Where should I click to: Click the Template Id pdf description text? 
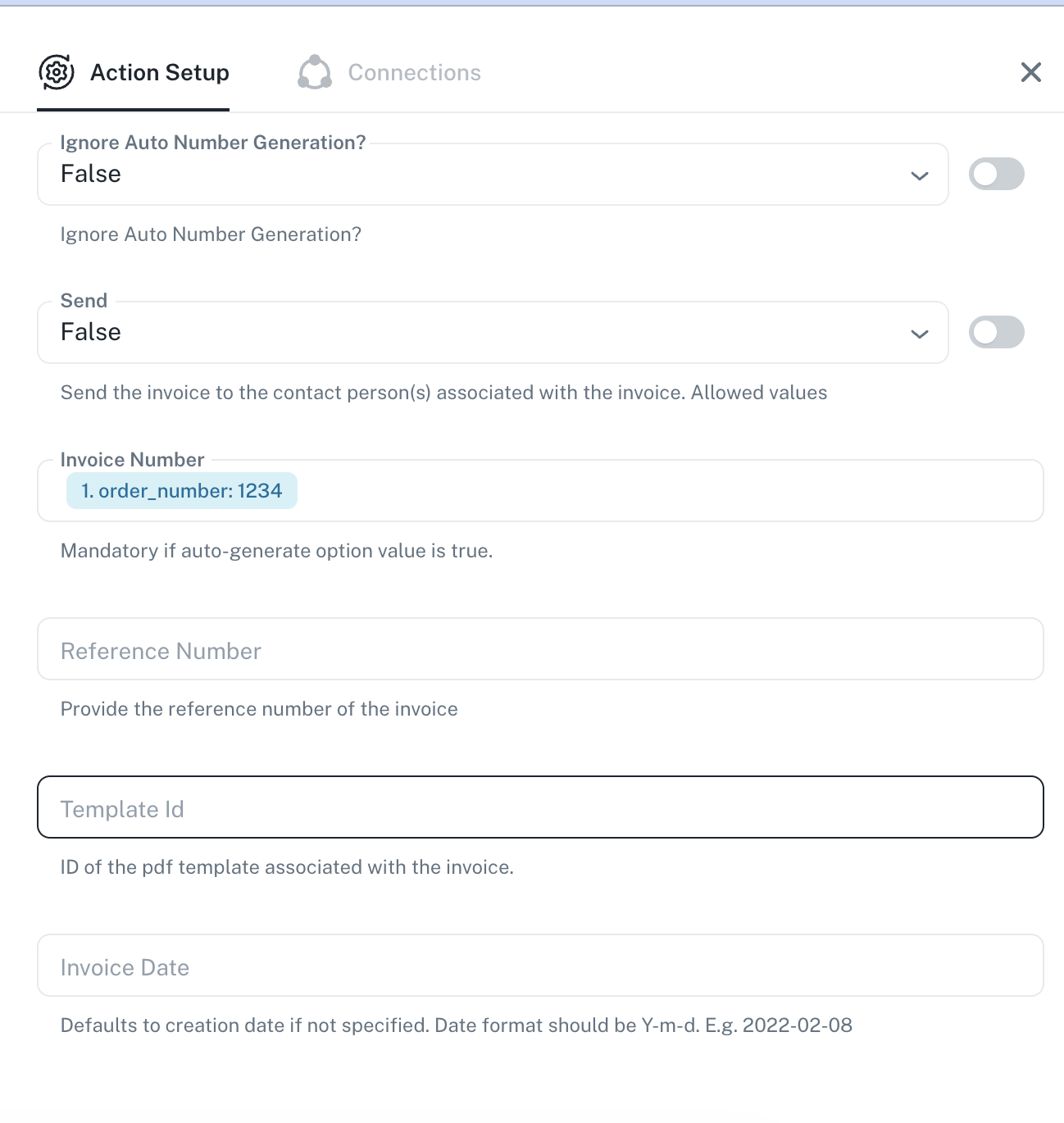[287, 867]
